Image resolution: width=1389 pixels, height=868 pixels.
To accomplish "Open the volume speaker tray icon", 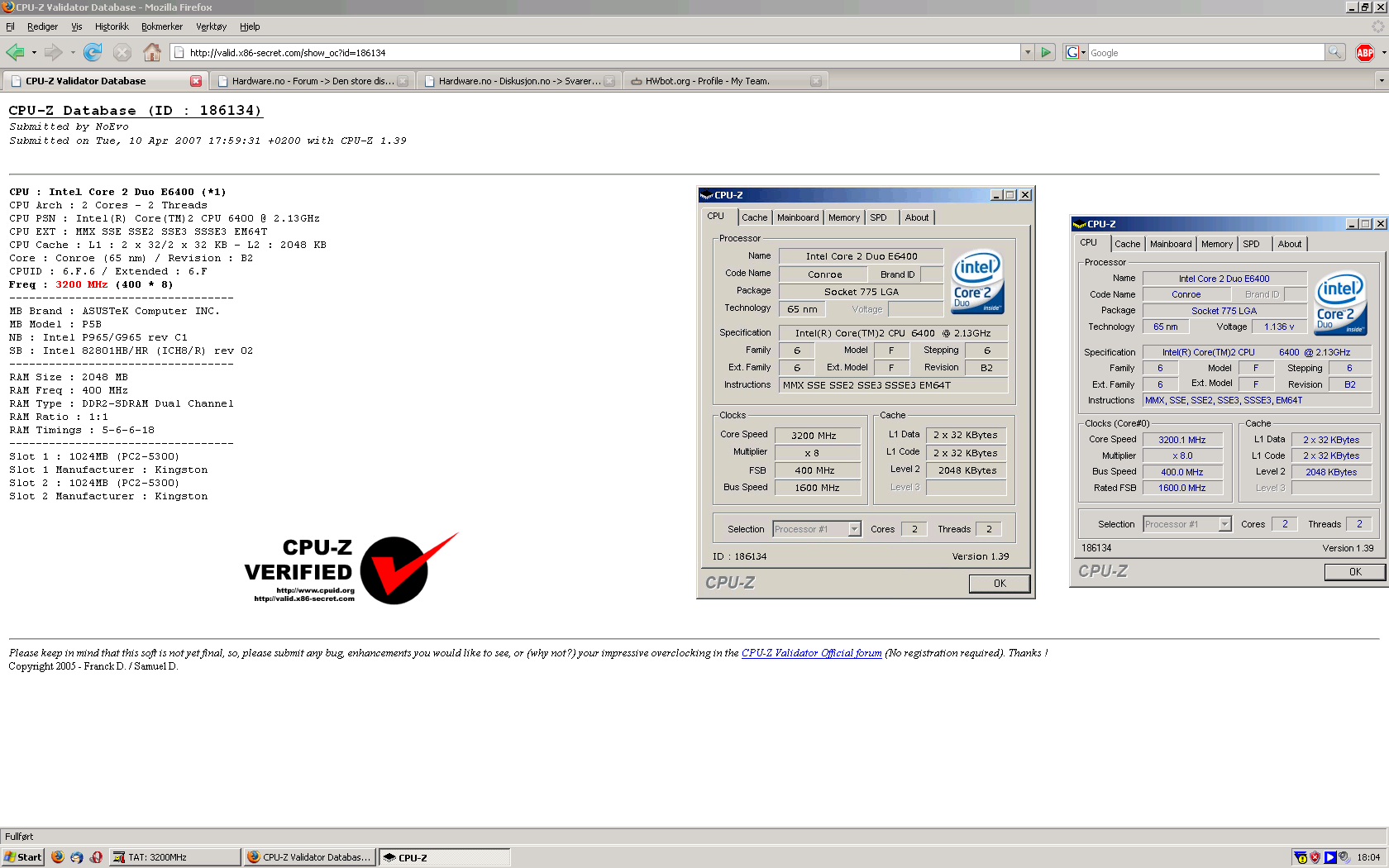I will click(1344, 857).
